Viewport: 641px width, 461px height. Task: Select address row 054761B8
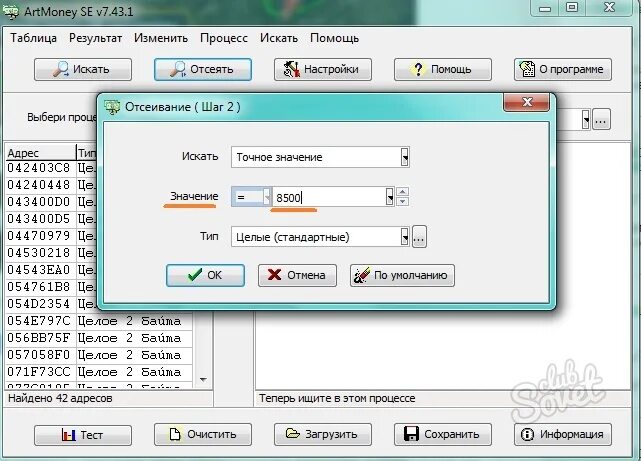point(38,287)
